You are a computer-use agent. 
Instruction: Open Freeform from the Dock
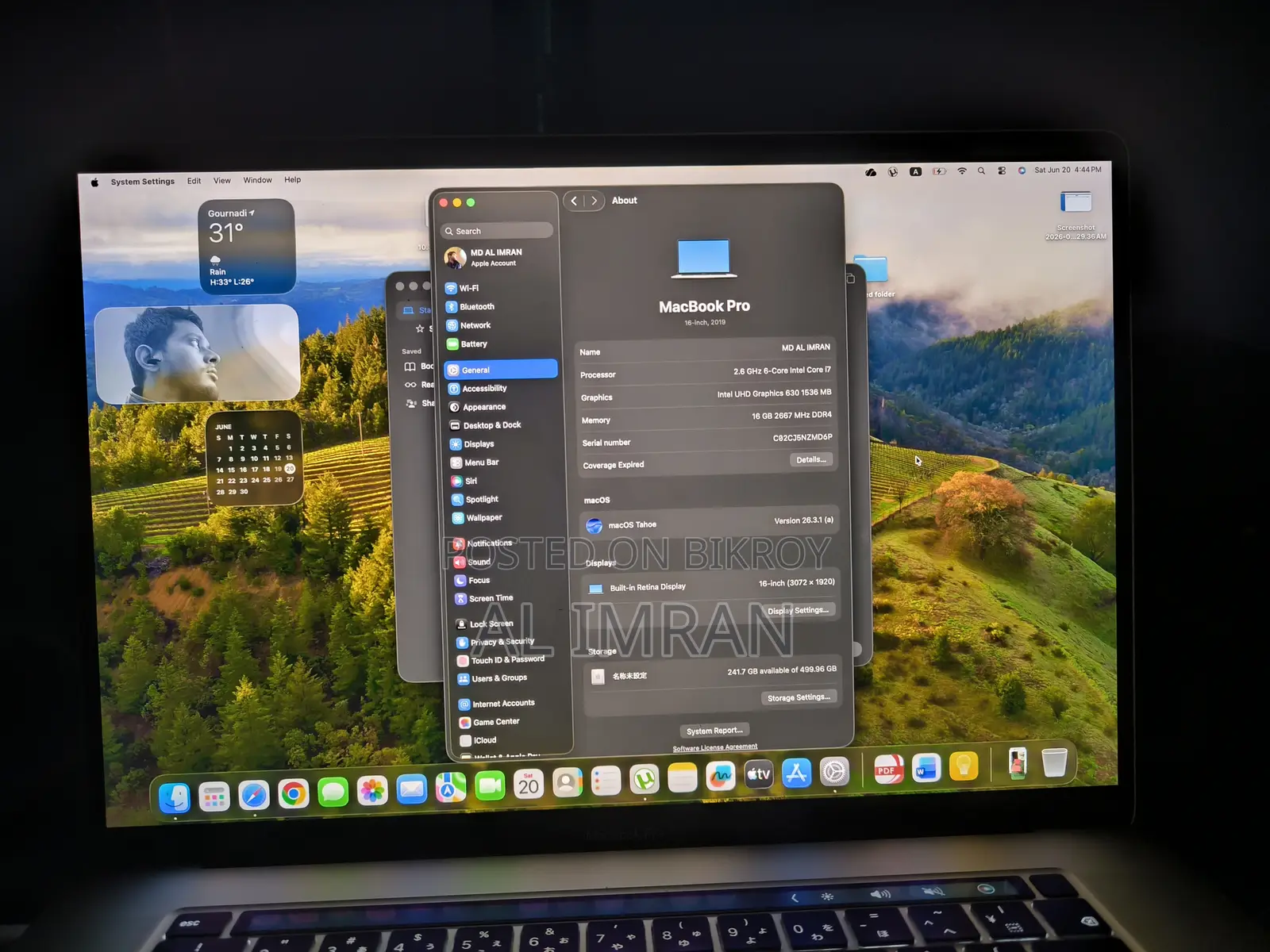(x=721, y=777)
